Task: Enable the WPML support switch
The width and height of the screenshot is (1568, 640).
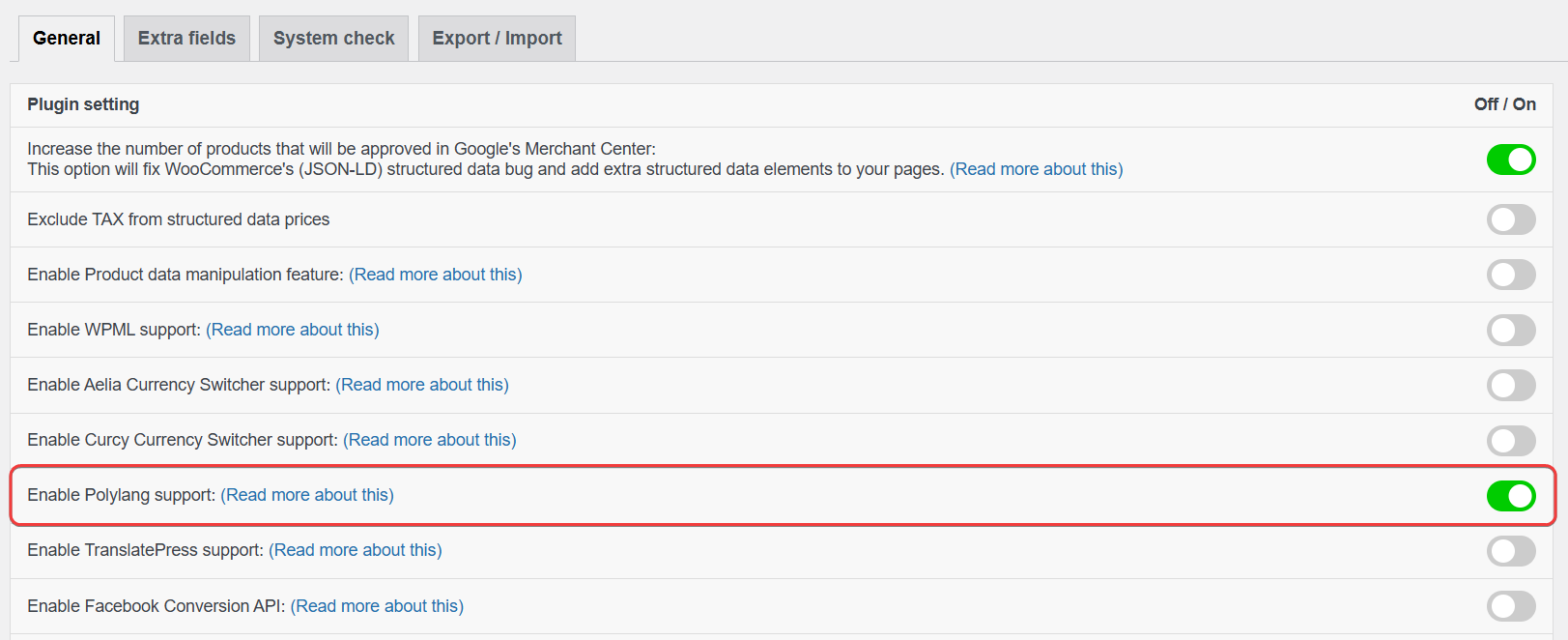Action: click(x=1510, y=330)
